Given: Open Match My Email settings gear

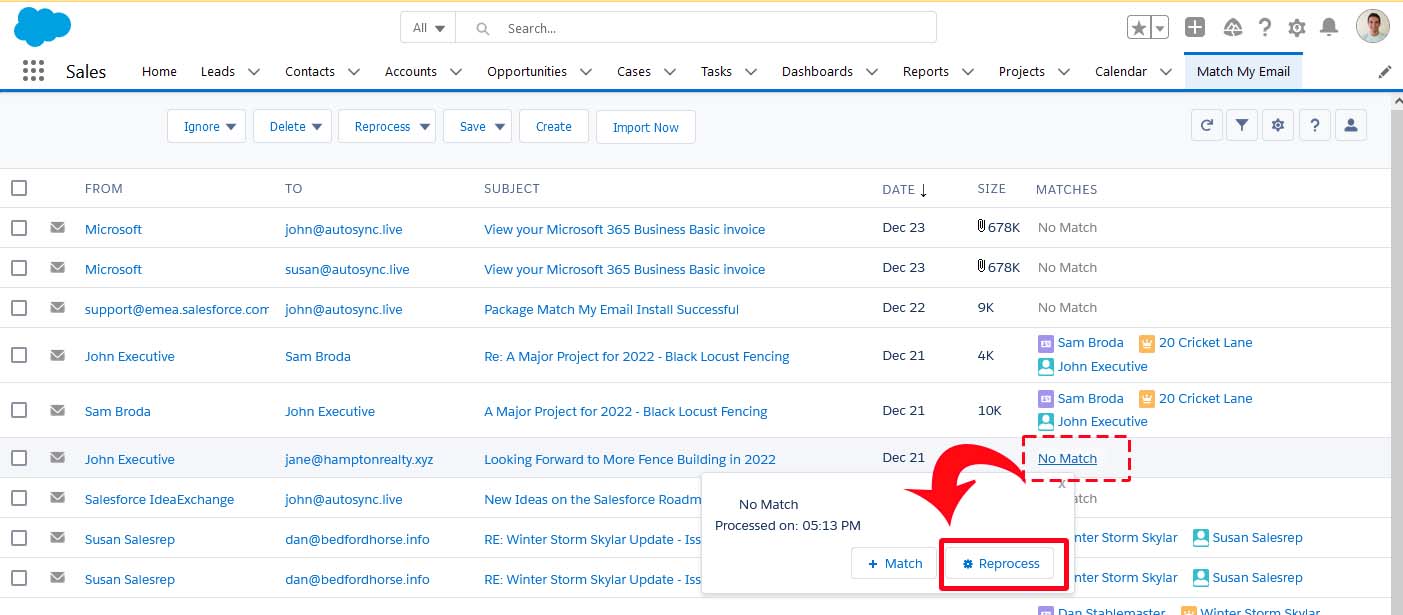Looking at the screenshot, I should pyautogui.click(x=1277, y=126).
